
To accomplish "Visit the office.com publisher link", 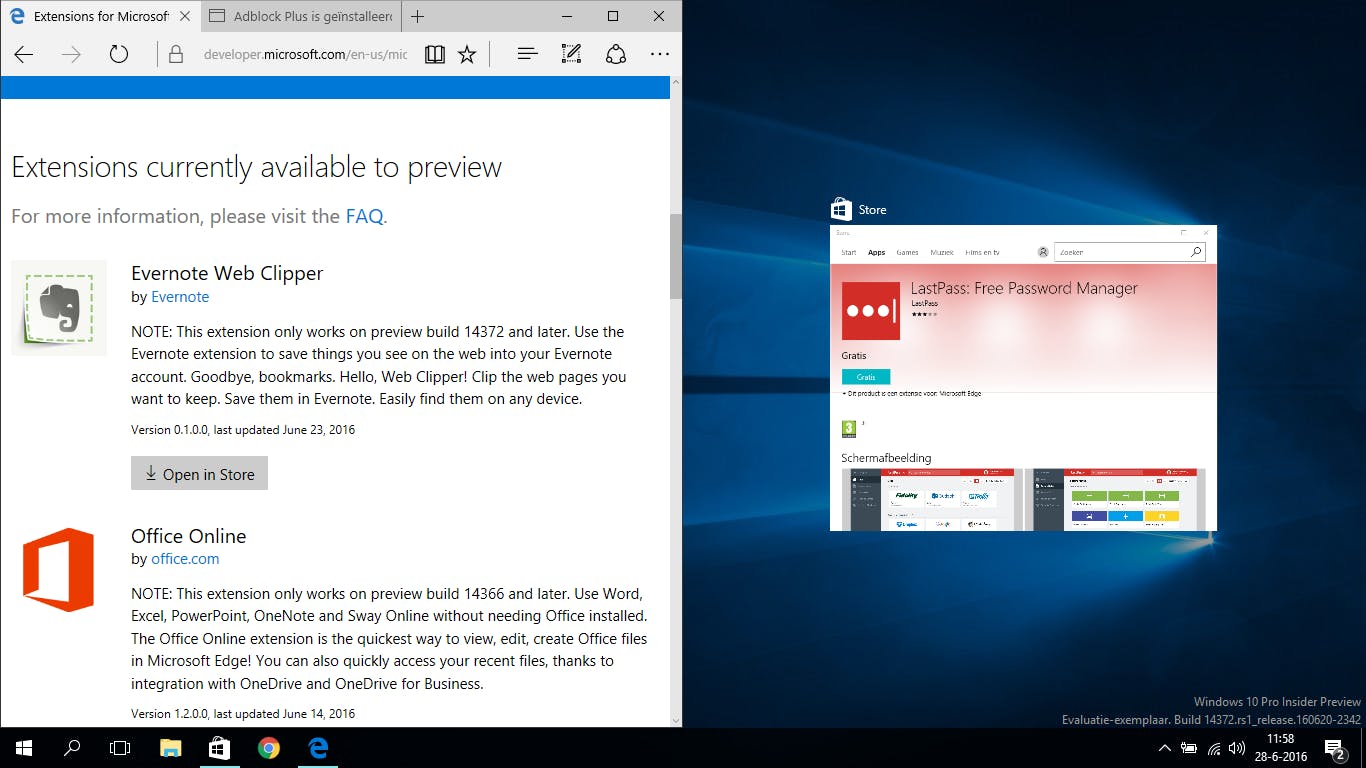I will pos(185,559).
